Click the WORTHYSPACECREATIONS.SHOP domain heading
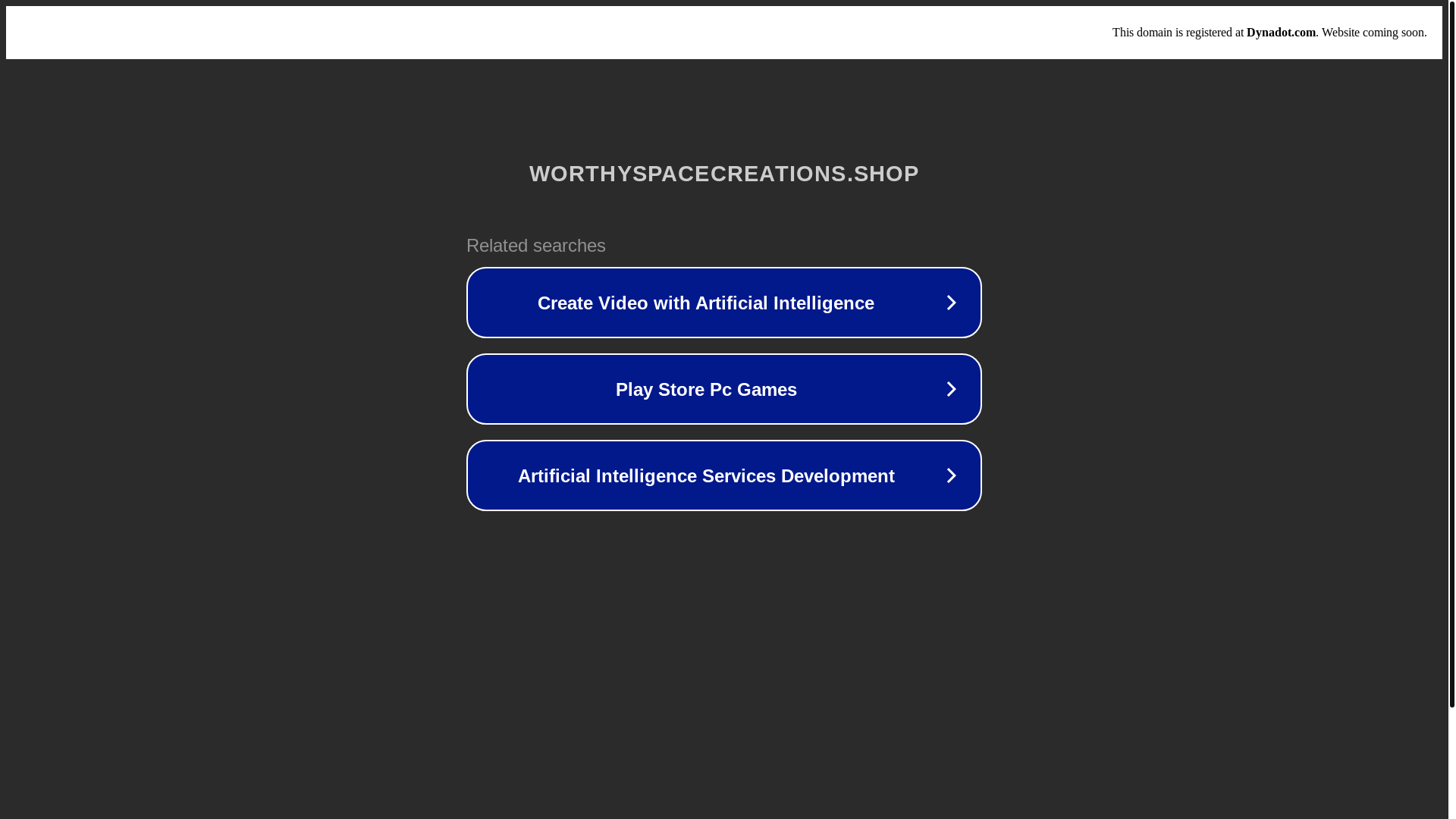The image size is (1456, 819). coord(723,174)
